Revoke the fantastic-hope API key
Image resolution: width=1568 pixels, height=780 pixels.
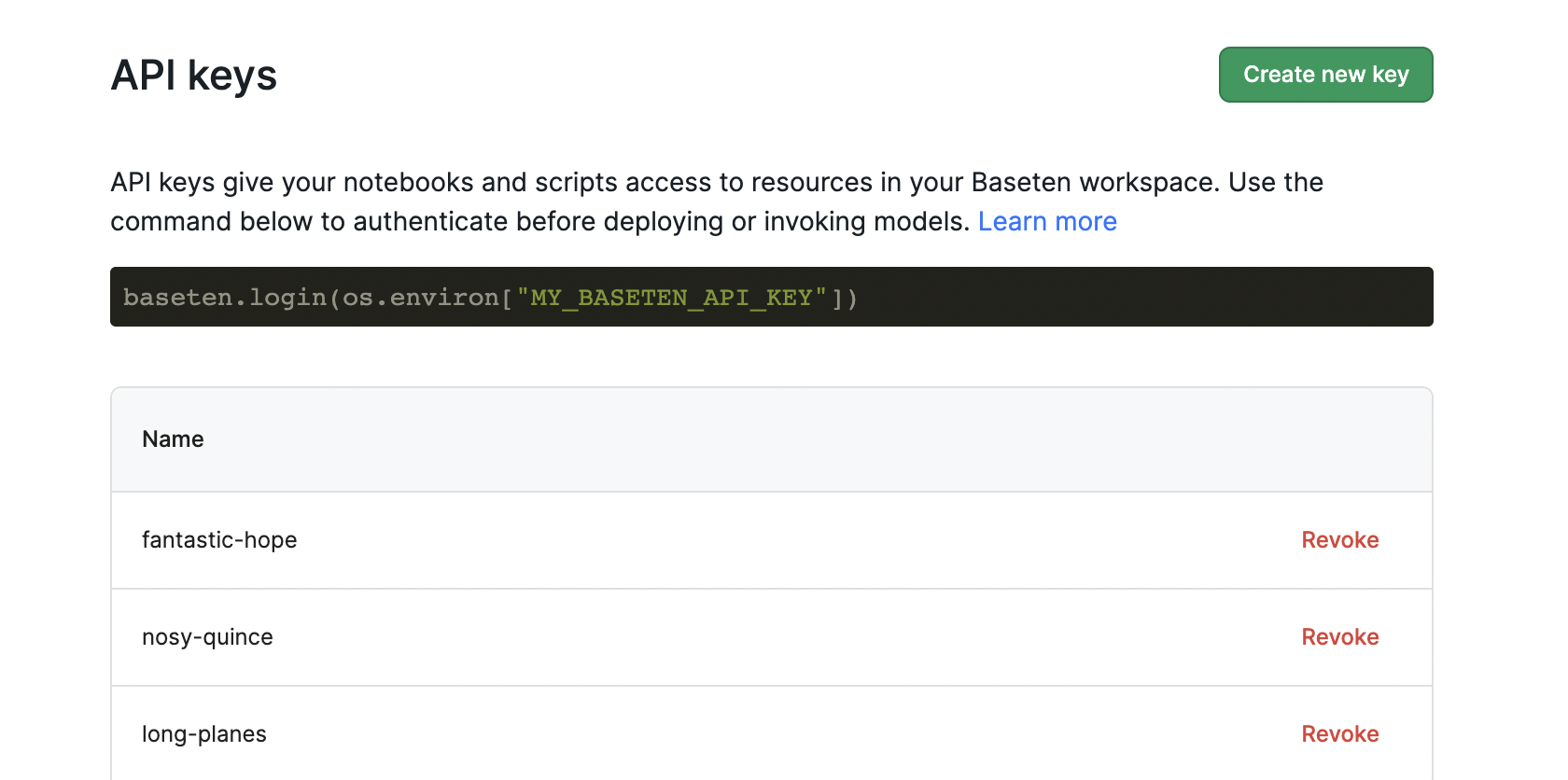1340,540
